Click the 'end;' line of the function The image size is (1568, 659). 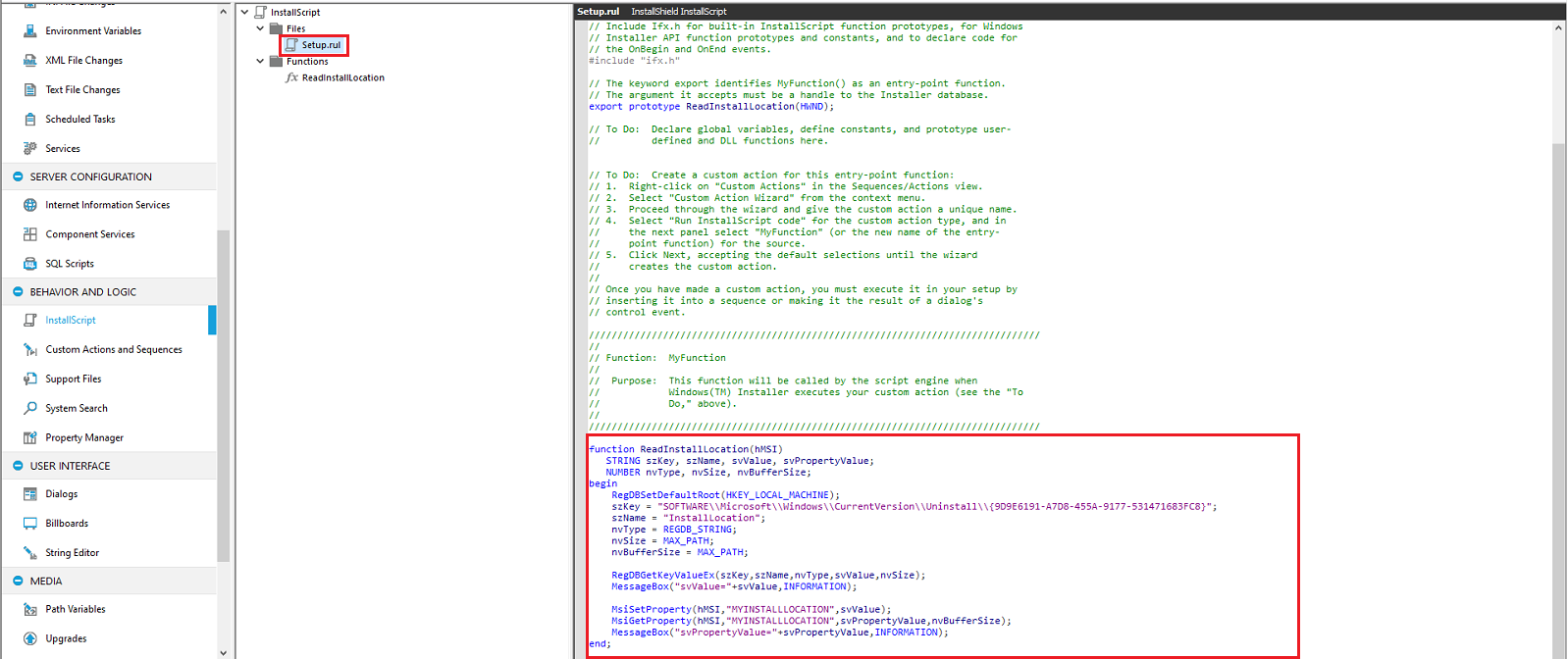click(x=600, y=644)
